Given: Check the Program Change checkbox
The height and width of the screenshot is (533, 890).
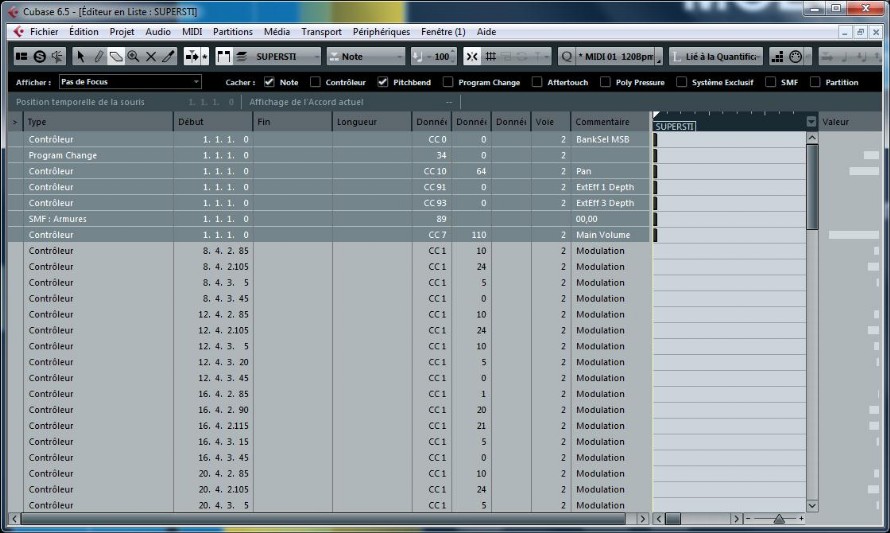Looking at the screenshot, I should [448, 82].
